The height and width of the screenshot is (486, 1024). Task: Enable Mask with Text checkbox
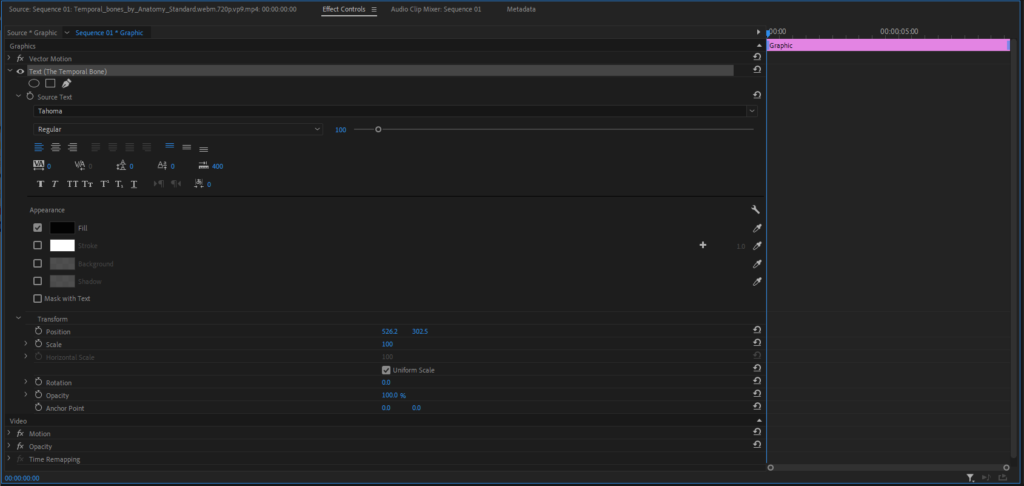pos(38,299)
